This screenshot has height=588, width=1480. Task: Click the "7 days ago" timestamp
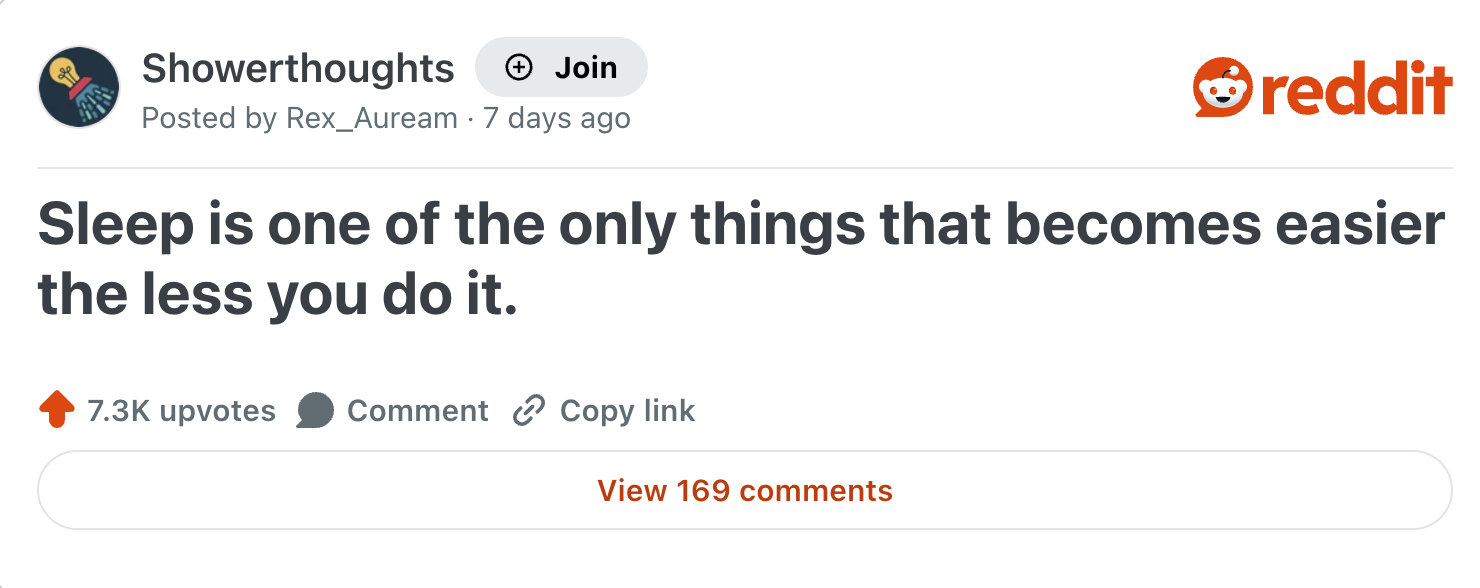[x=557, y=119]
